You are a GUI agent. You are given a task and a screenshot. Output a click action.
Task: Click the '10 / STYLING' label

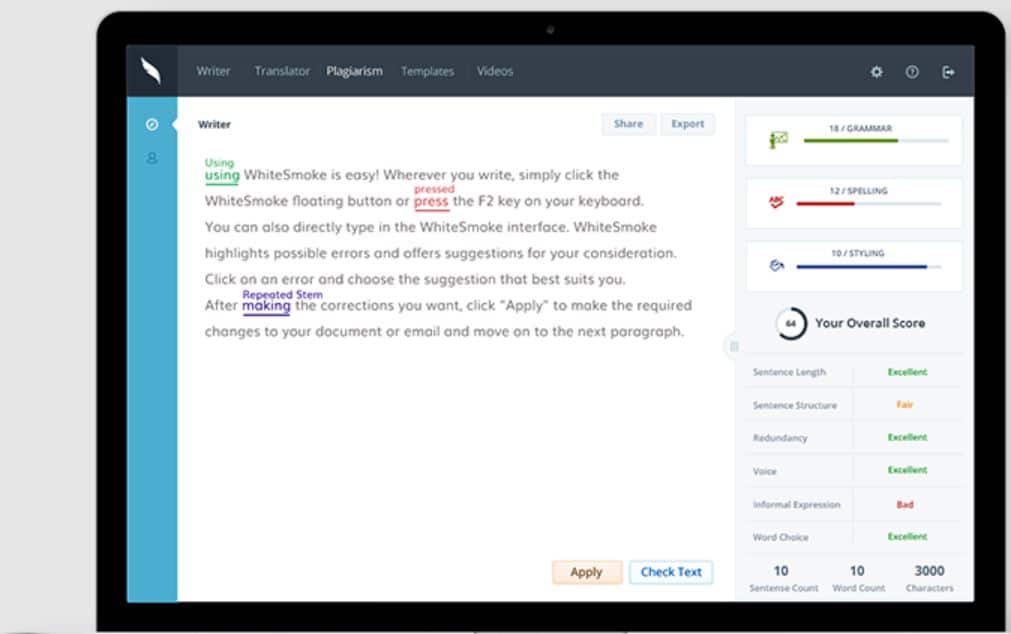(x=858, y=253)
